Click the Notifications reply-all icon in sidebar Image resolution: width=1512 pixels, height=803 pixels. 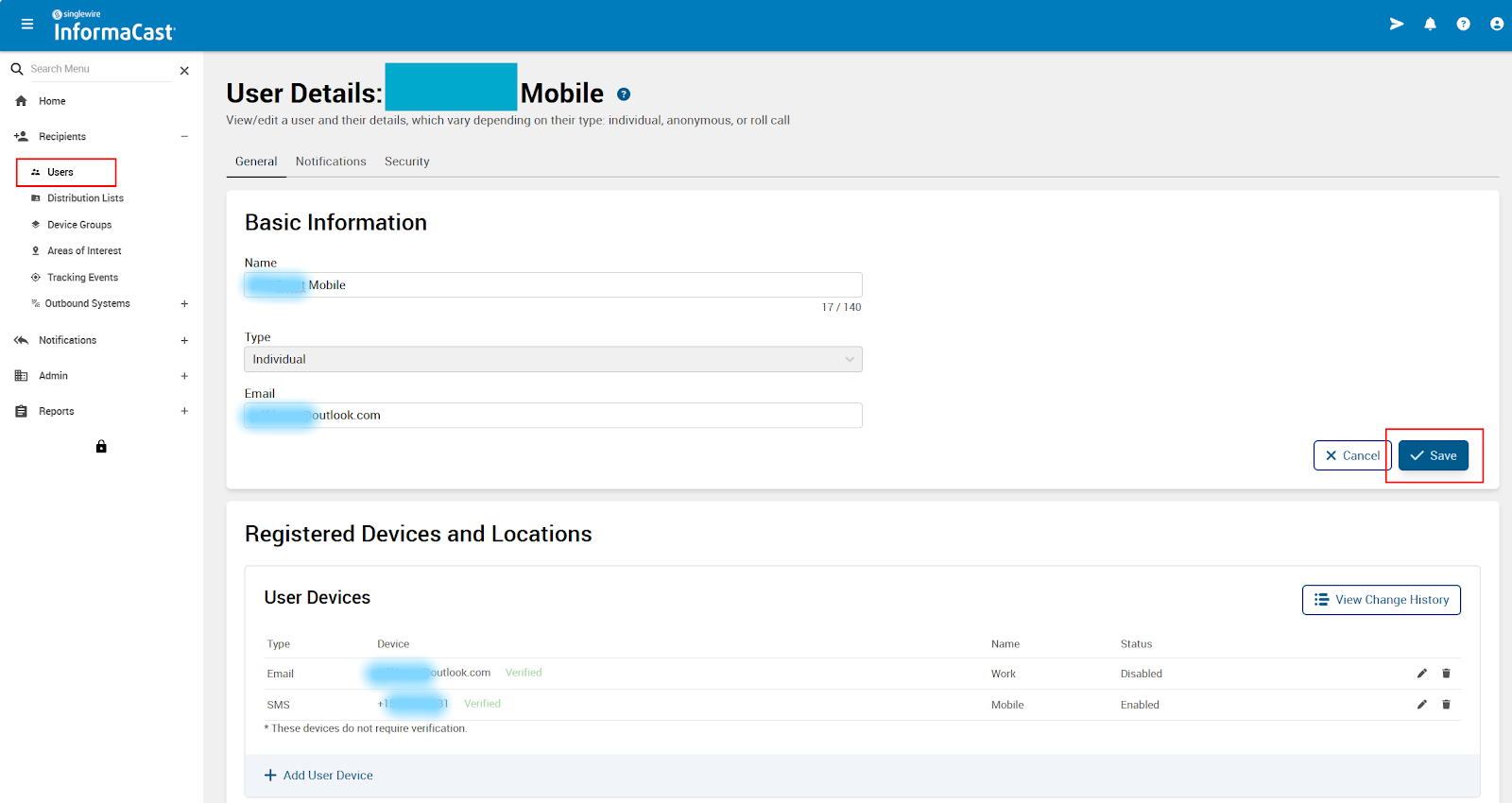(x=21, y=340)
